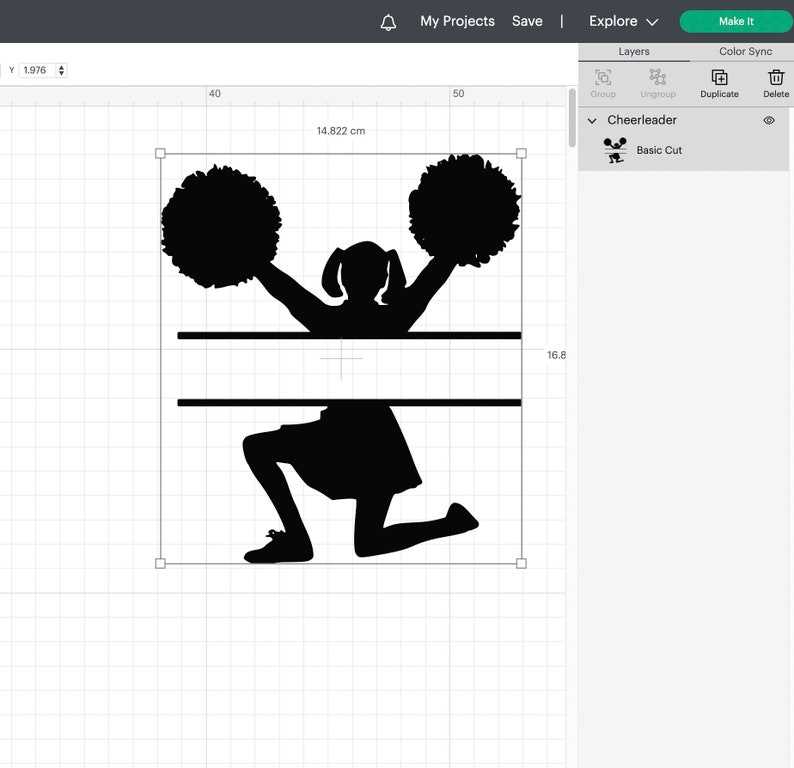Viewport: 794px width, 768px height.
Task: Click the bottom-right selection handle
Action: [521, 563]
